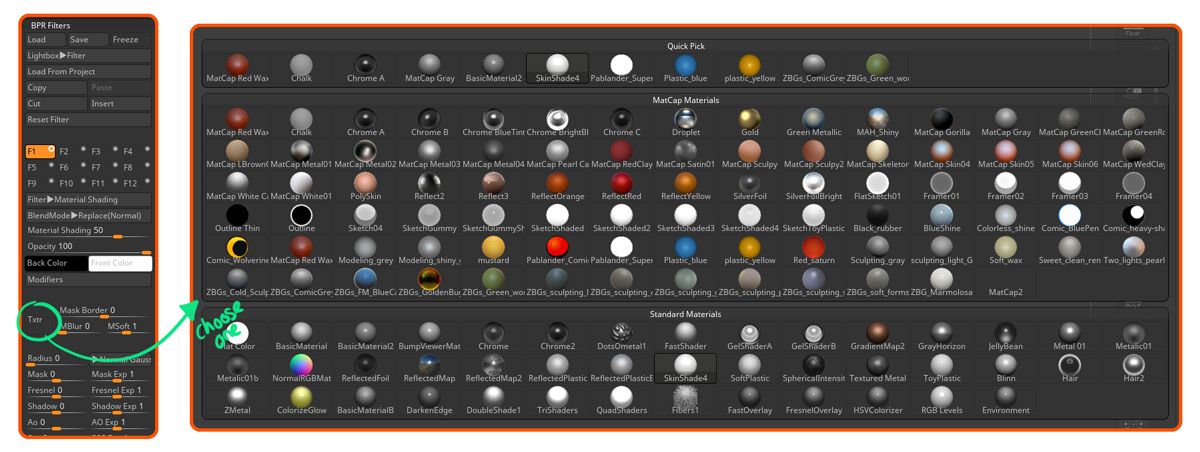
Task: Adjust the Opacity 100 slider
Action: [88, 247]
